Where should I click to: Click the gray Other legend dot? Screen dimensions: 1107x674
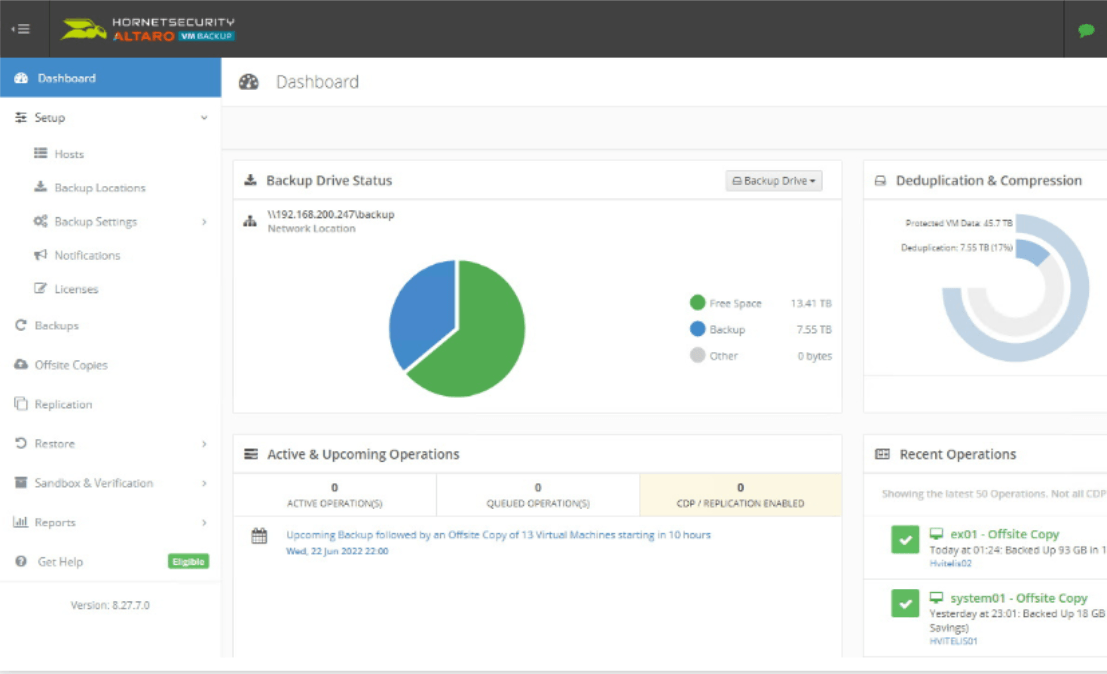pyautogui.click(x=698, y=355)
